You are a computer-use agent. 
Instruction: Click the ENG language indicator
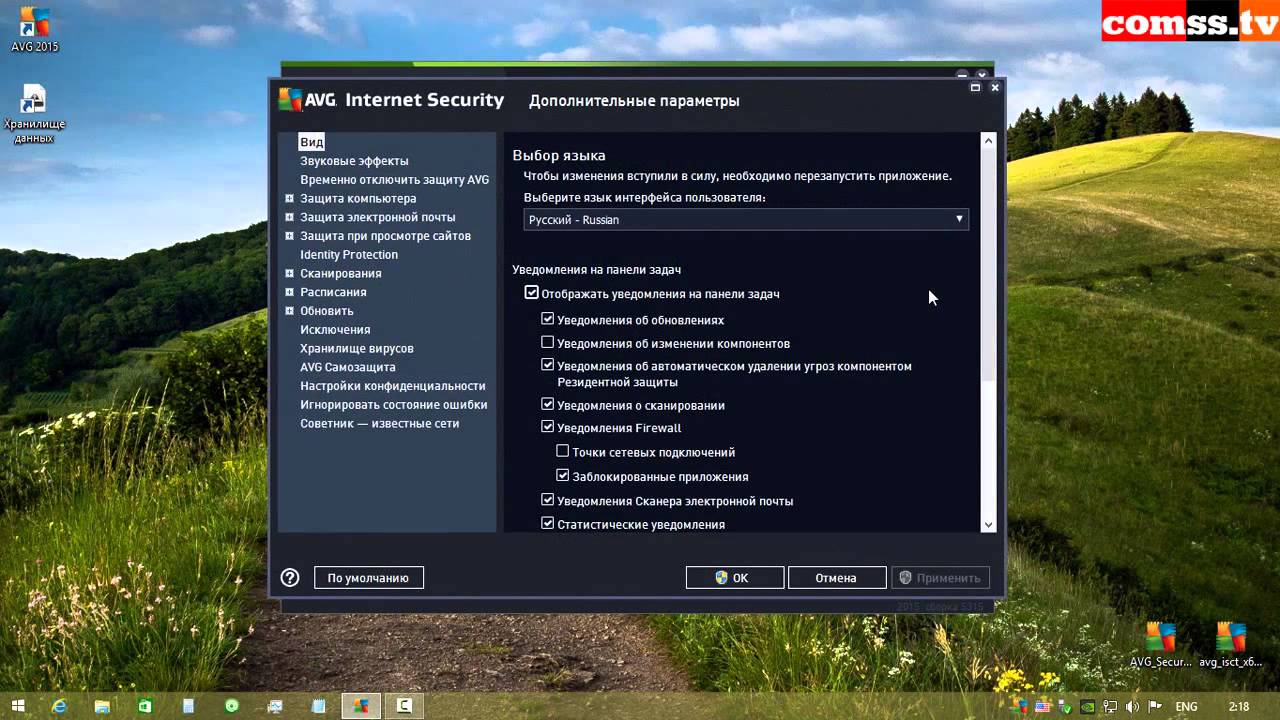coord(1187,706)
